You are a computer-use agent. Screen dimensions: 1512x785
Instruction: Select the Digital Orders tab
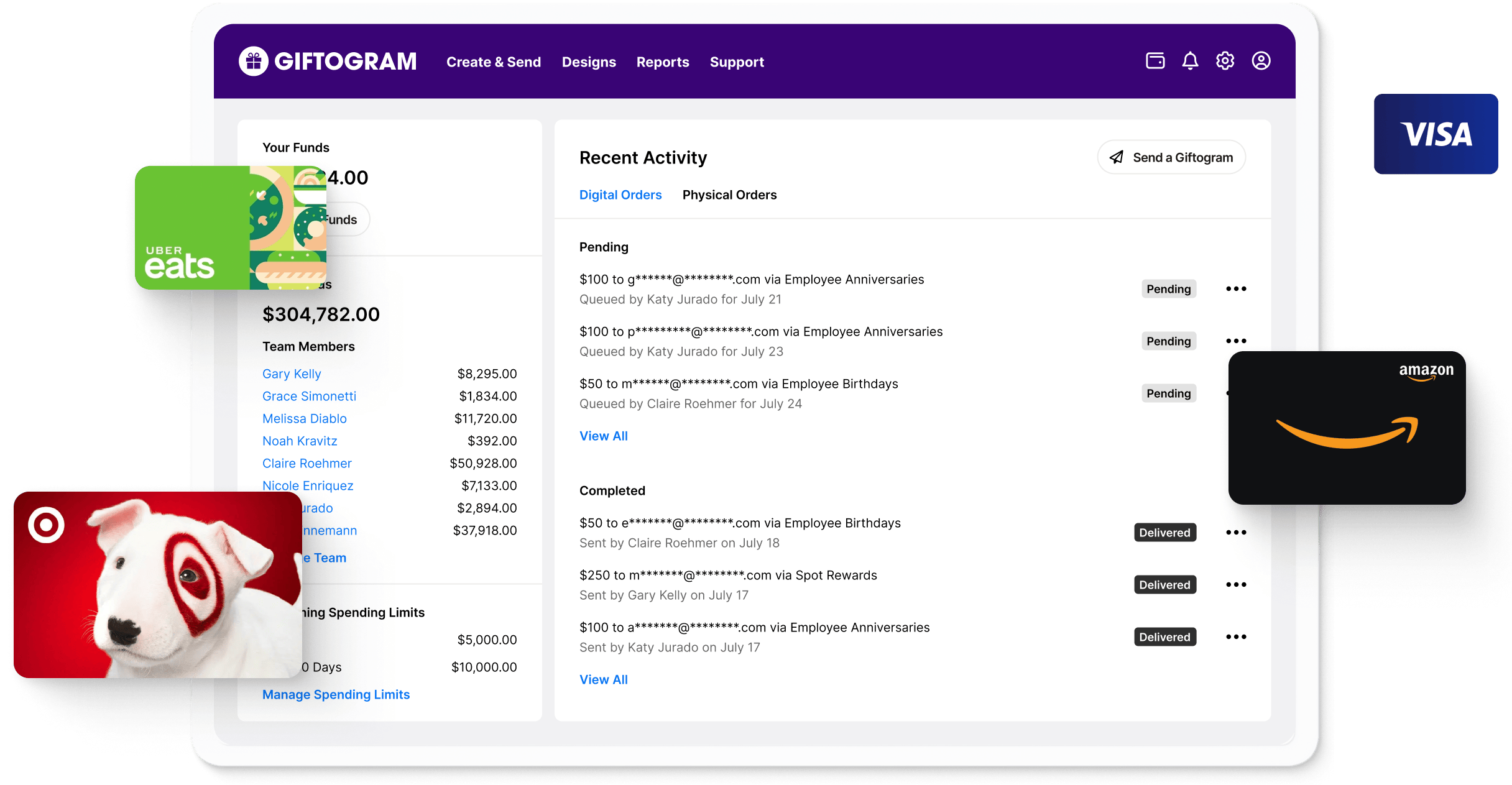pyautogui.click(x=620, y=195)
